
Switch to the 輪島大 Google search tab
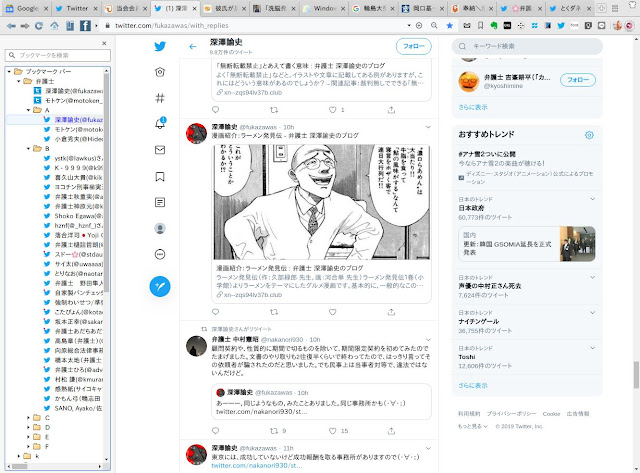(372, 8)
